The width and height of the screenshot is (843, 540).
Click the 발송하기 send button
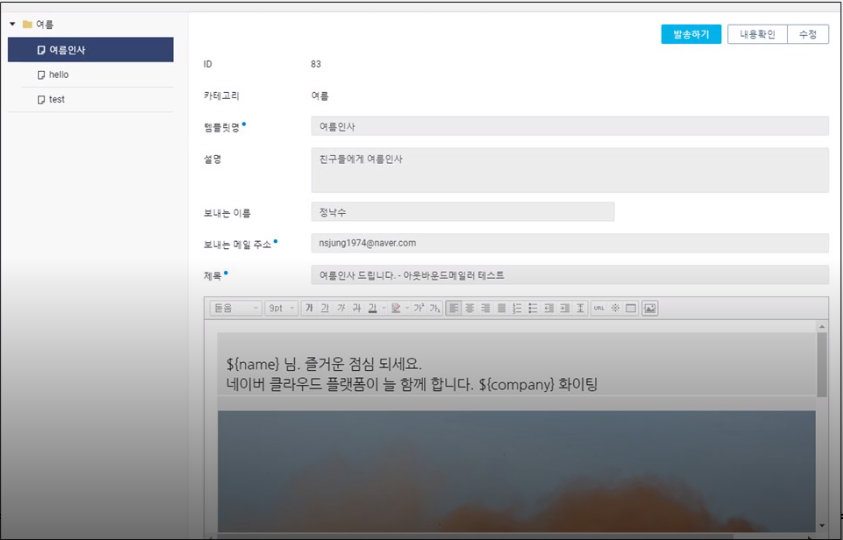click(x=691, y=34)
